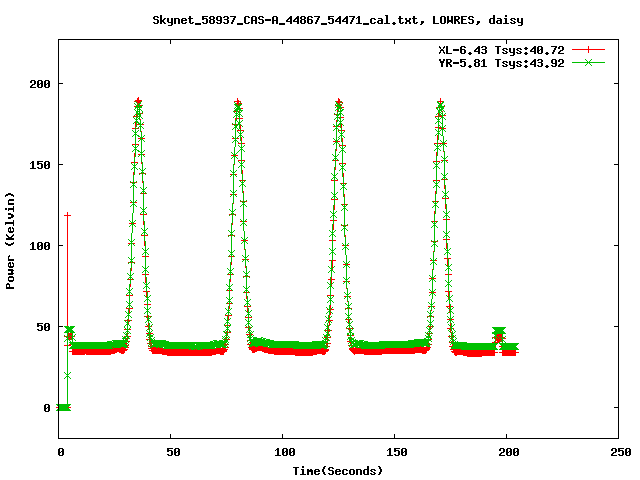
Task: Select the XL-6.43 Tsys:40.72 legend label
Action: coord(501,50)
